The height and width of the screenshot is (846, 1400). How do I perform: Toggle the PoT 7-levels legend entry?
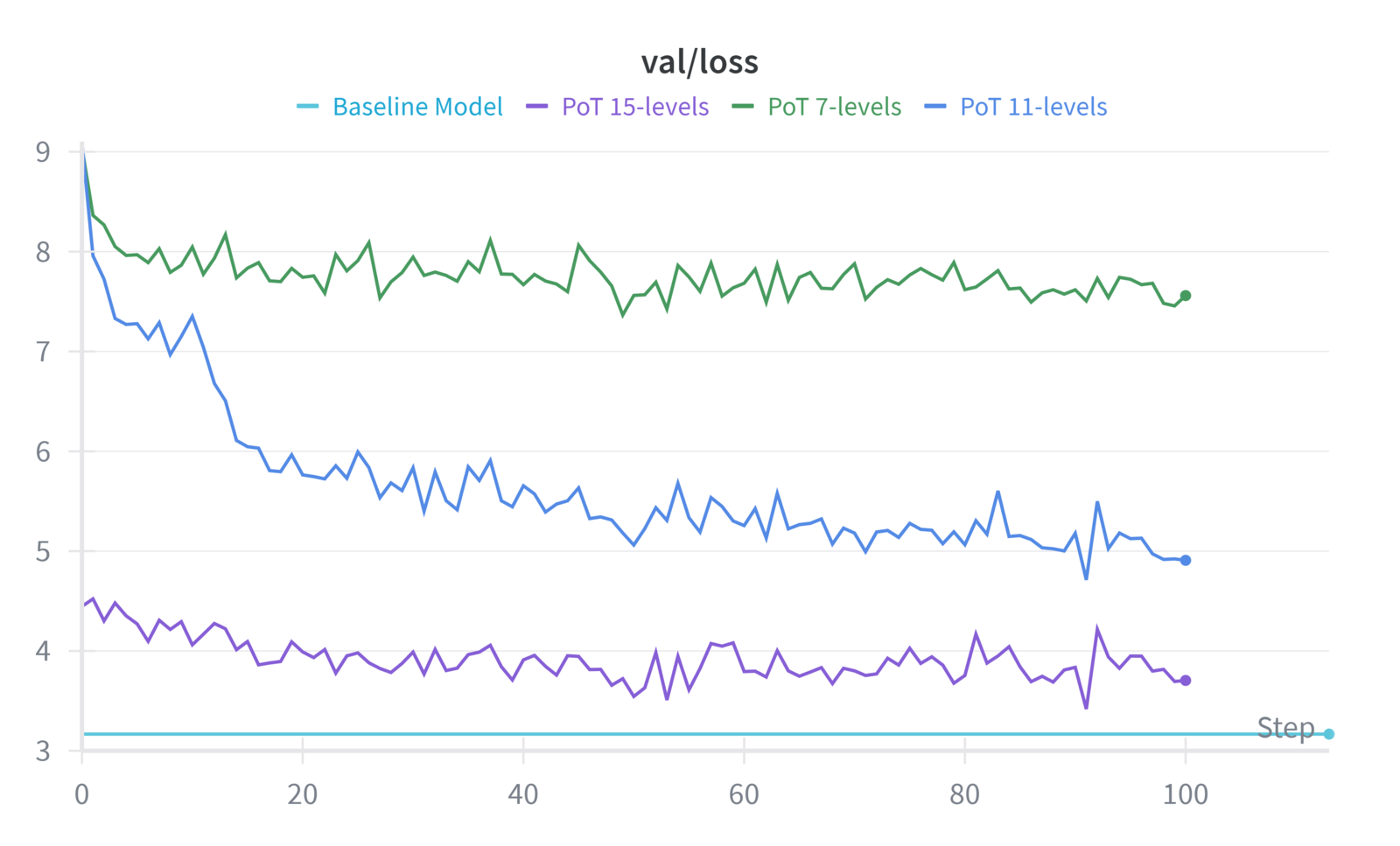817,107
